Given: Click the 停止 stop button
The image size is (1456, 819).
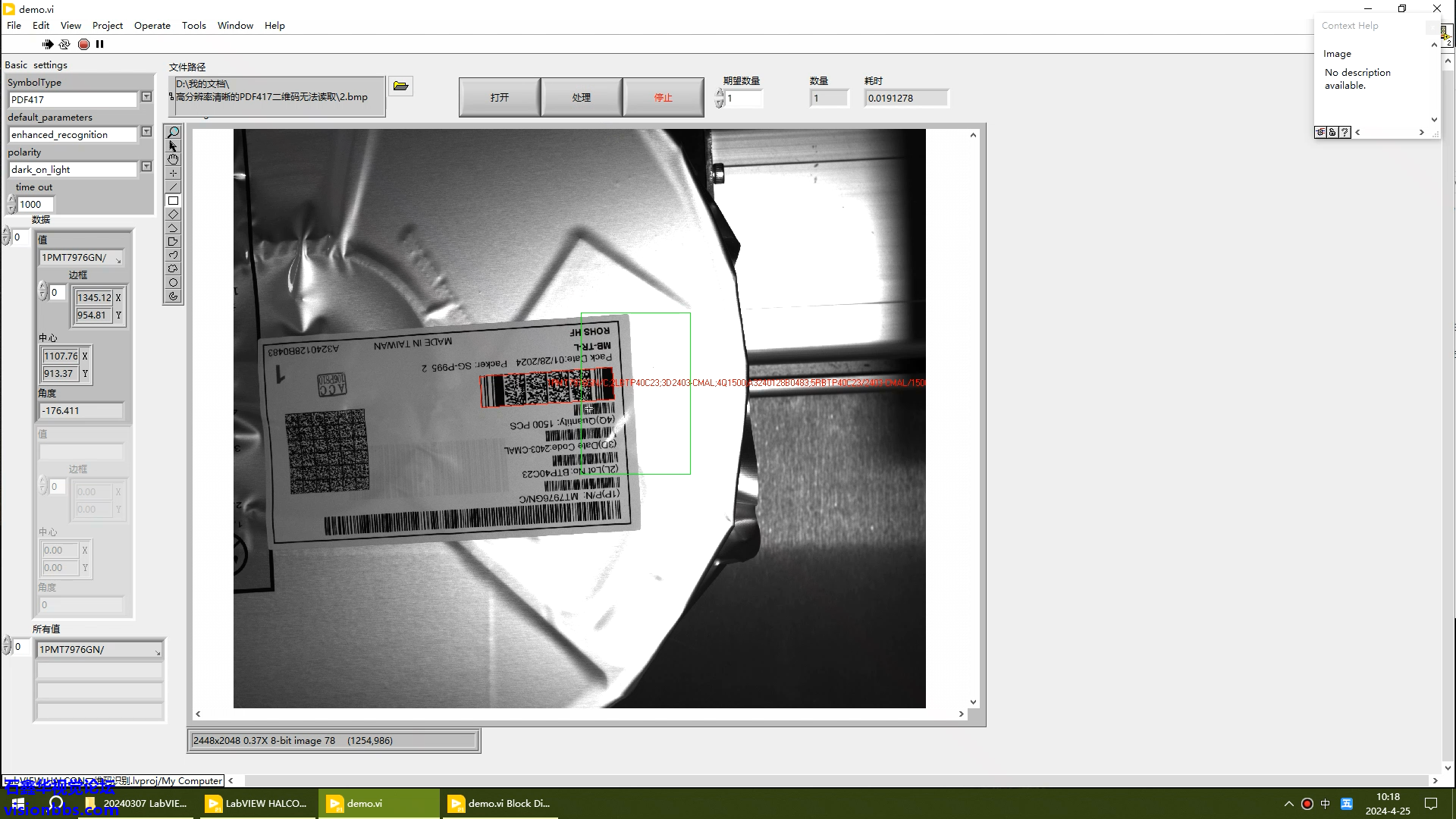Looking at the screenshot, I should click(x=663, y=97).
